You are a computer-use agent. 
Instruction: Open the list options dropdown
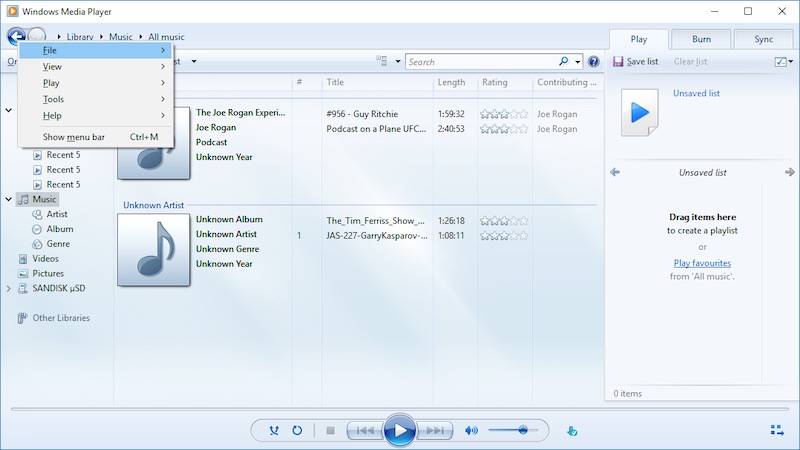[780, 62]
